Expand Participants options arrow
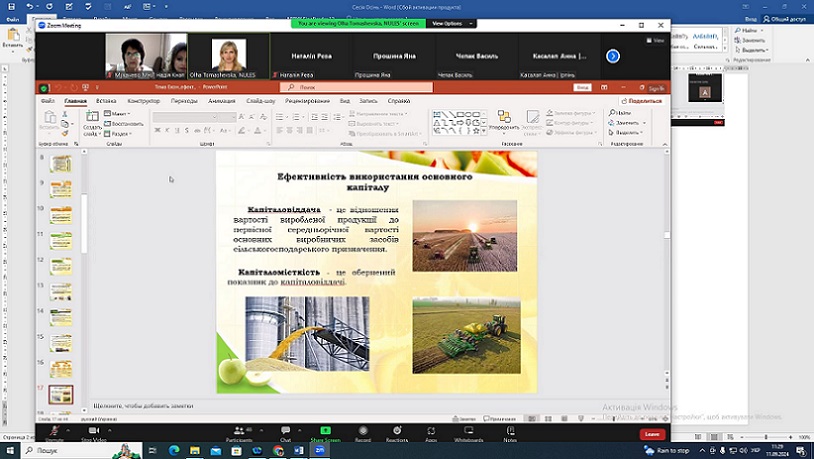 pos(261,430)
